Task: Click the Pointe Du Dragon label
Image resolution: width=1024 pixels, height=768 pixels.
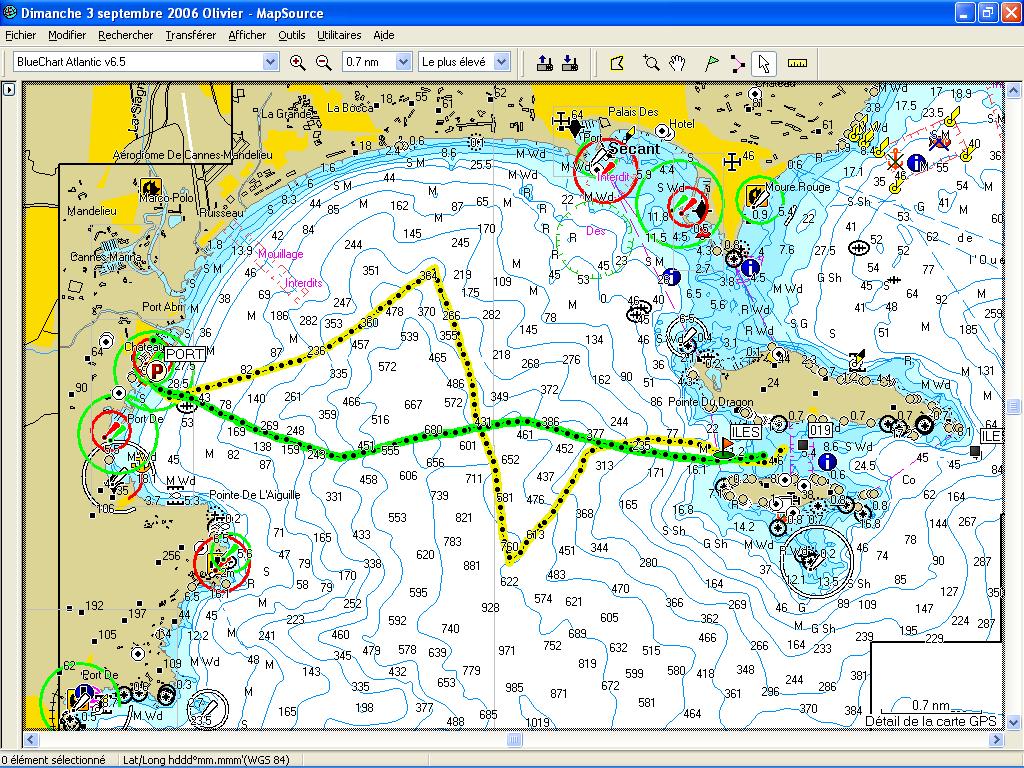Action: 711,402
